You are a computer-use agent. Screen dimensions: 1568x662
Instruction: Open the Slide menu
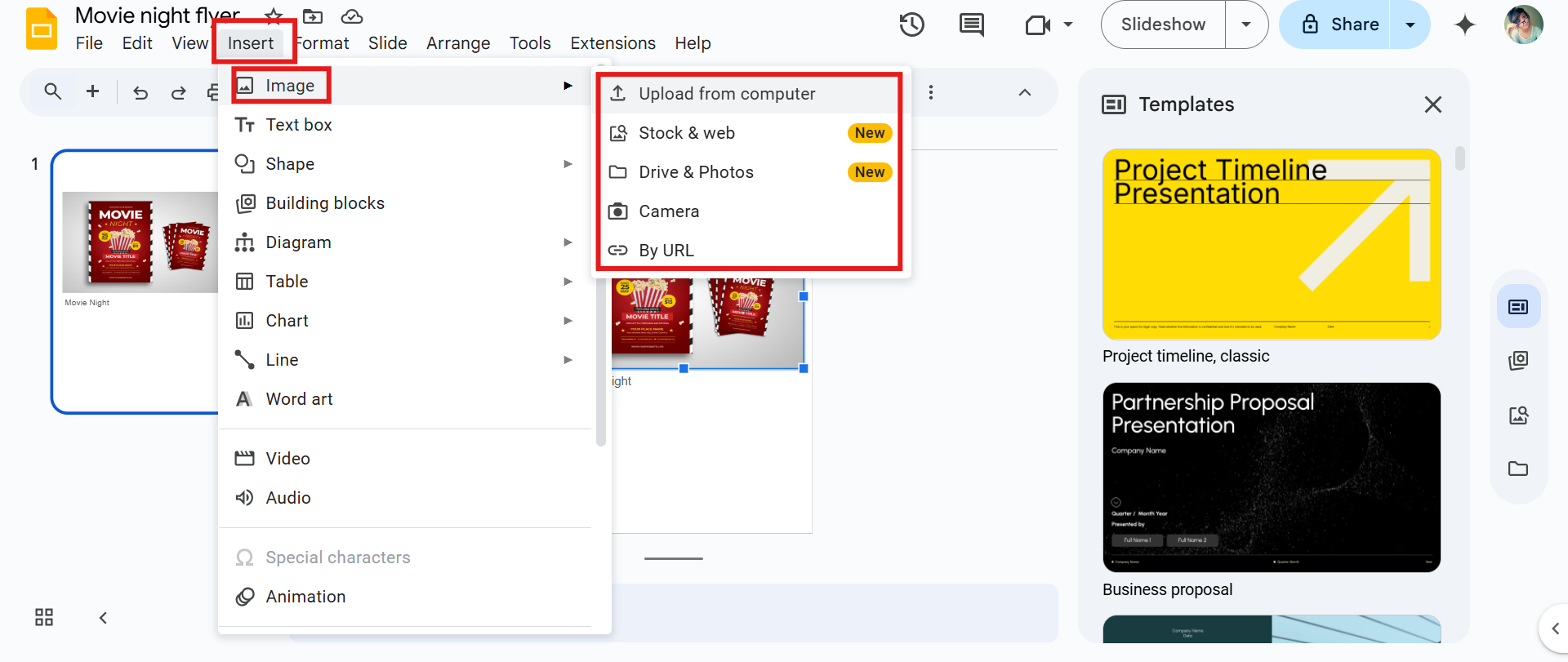387,43
